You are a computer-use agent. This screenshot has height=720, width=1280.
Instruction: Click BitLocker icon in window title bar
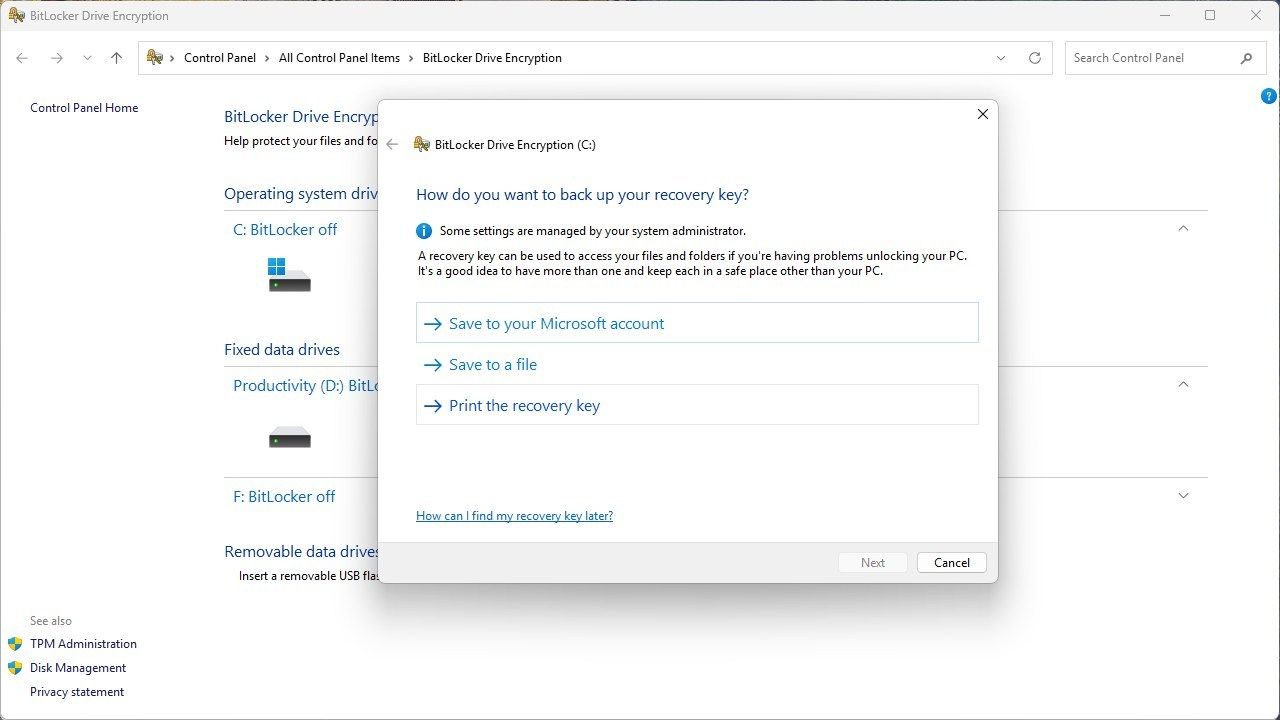[x=16, y=15]
